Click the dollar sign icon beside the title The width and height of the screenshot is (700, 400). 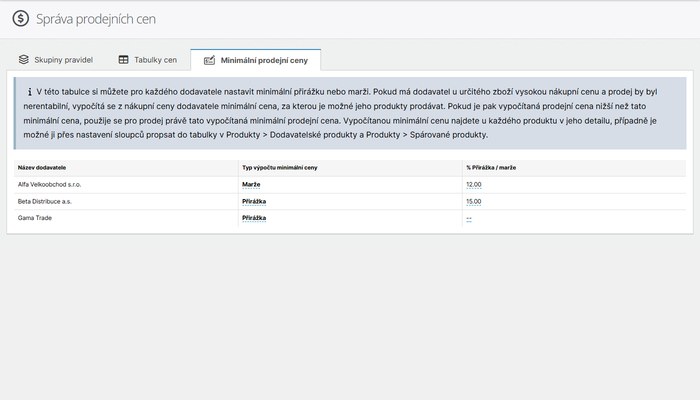21,19
